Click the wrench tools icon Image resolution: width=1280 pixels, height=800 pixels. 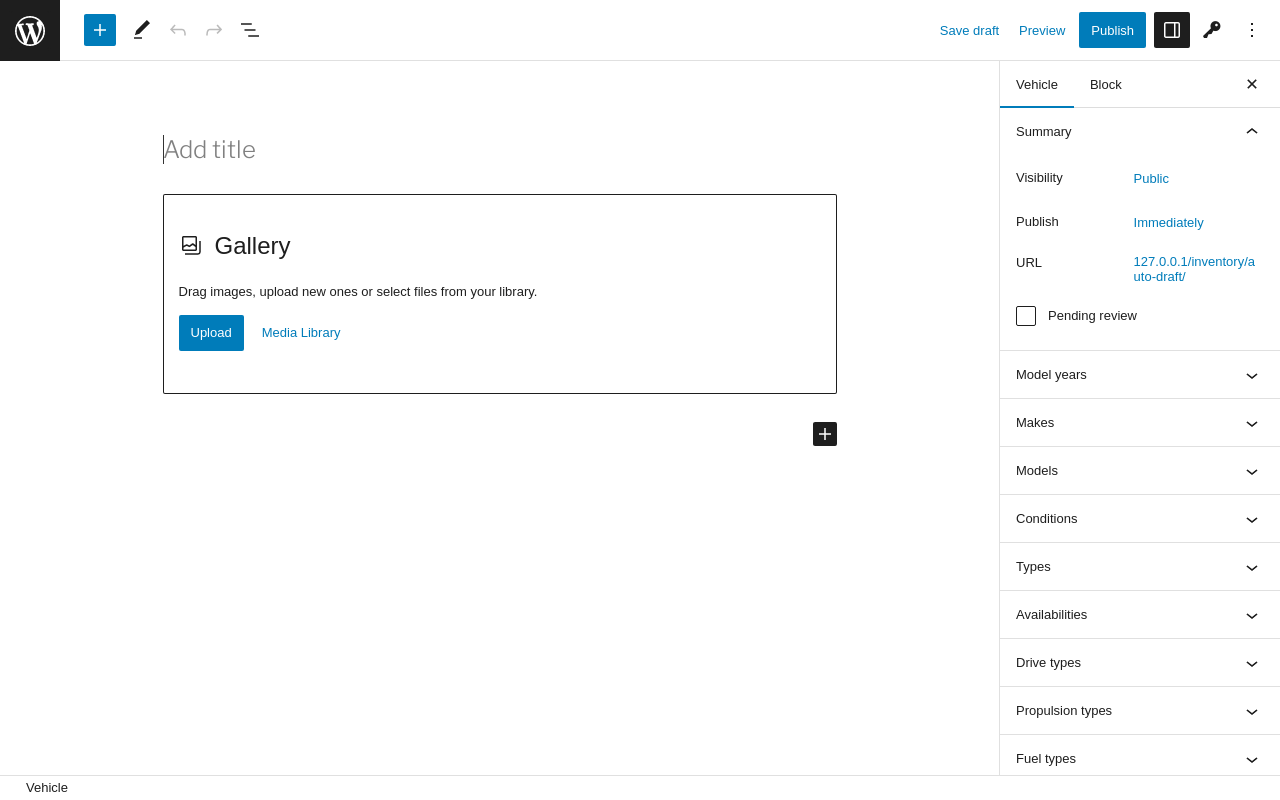1212,30
